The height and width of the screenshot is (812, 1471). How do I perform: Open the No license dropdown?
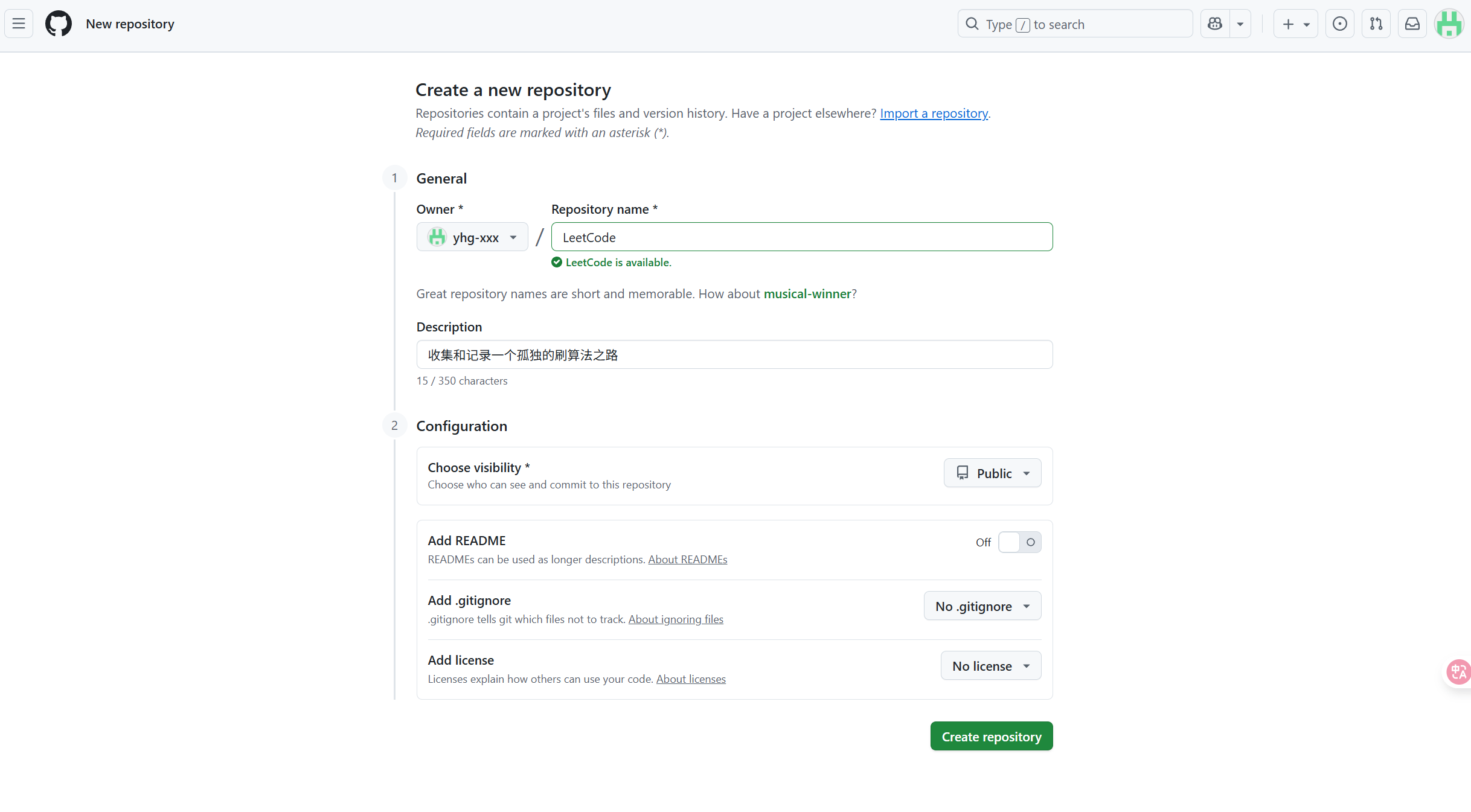[990, 666]
